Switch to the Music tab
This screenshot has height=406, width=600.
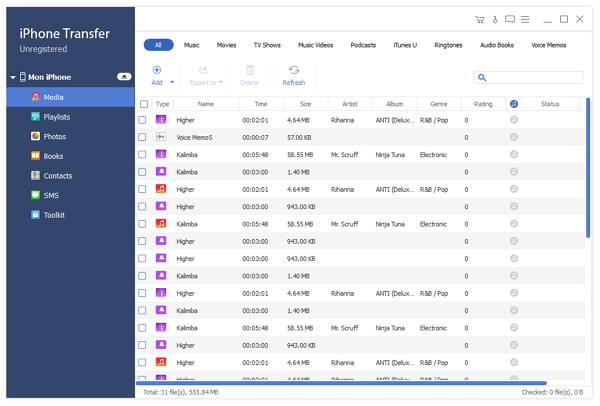click(x=192, y=45)
